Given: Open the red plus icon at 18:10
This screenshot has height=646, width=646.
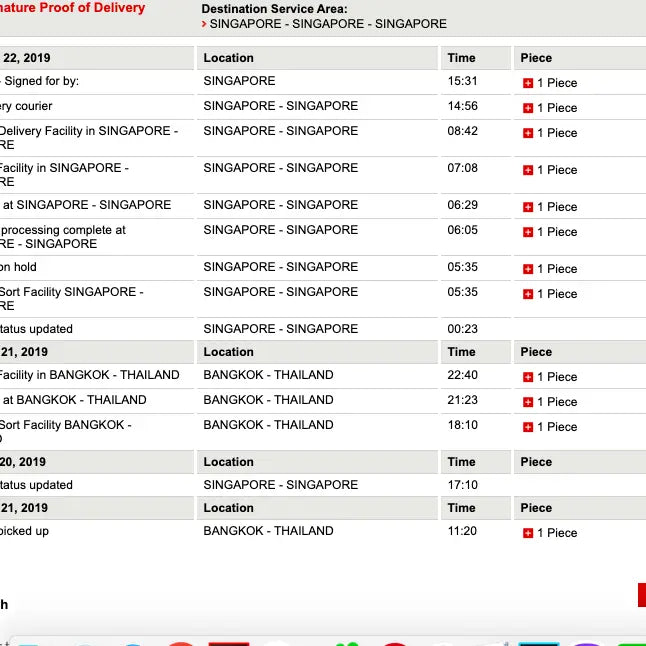Looking at the screenshot, I should click(x=528, y=427).
